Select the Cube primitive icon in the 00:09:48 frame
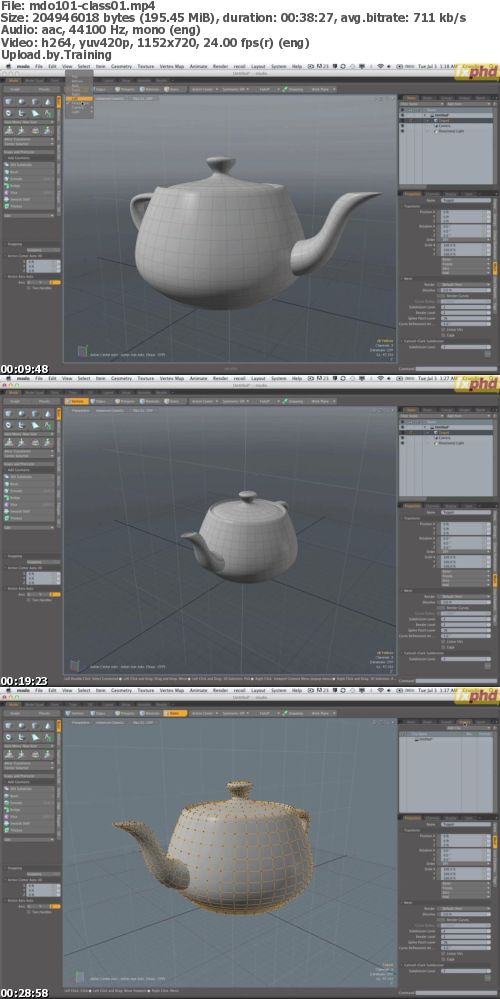 (9, 102)
